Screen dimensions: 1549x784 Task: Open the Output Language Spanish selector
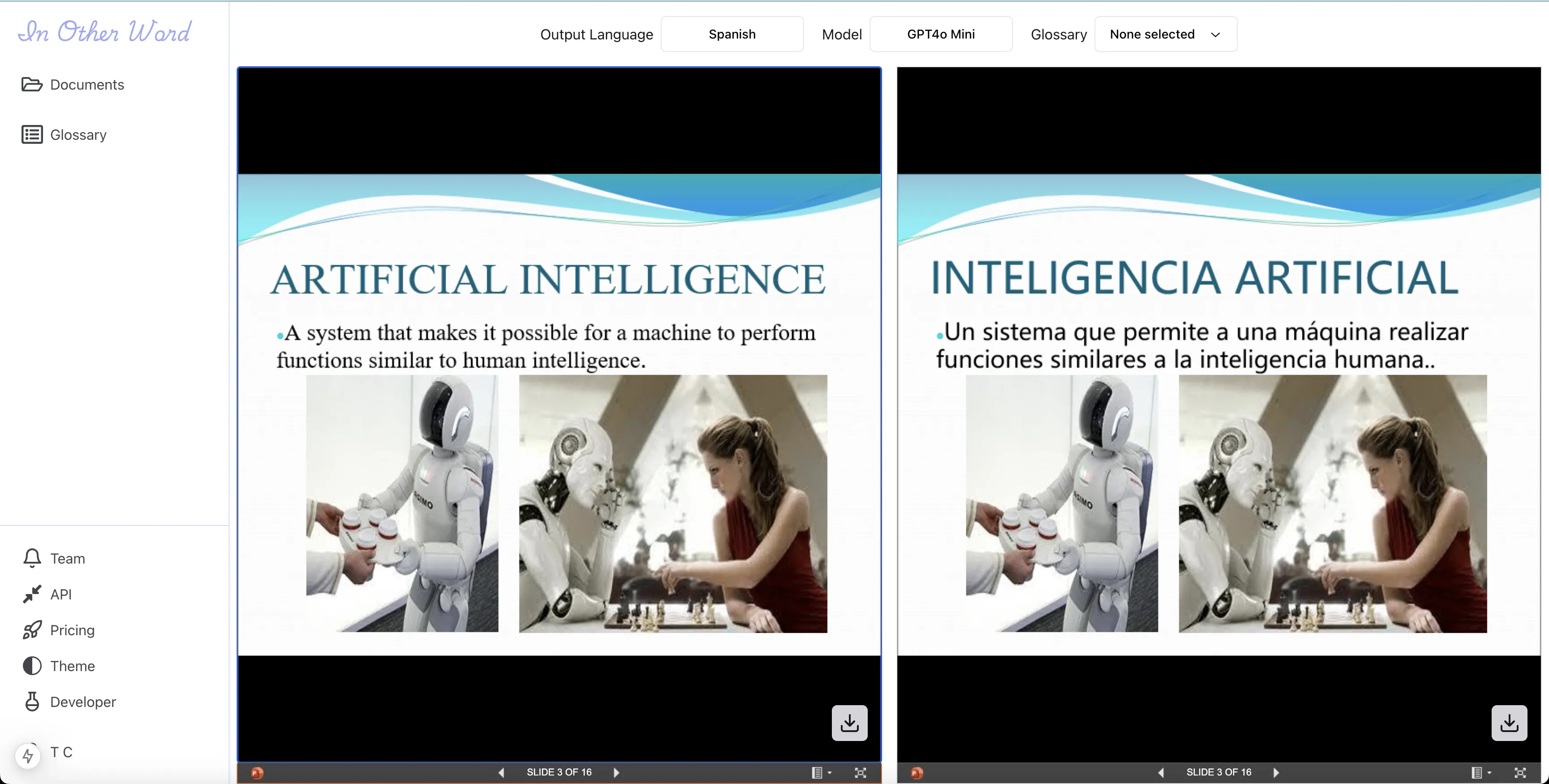(732, 34)
